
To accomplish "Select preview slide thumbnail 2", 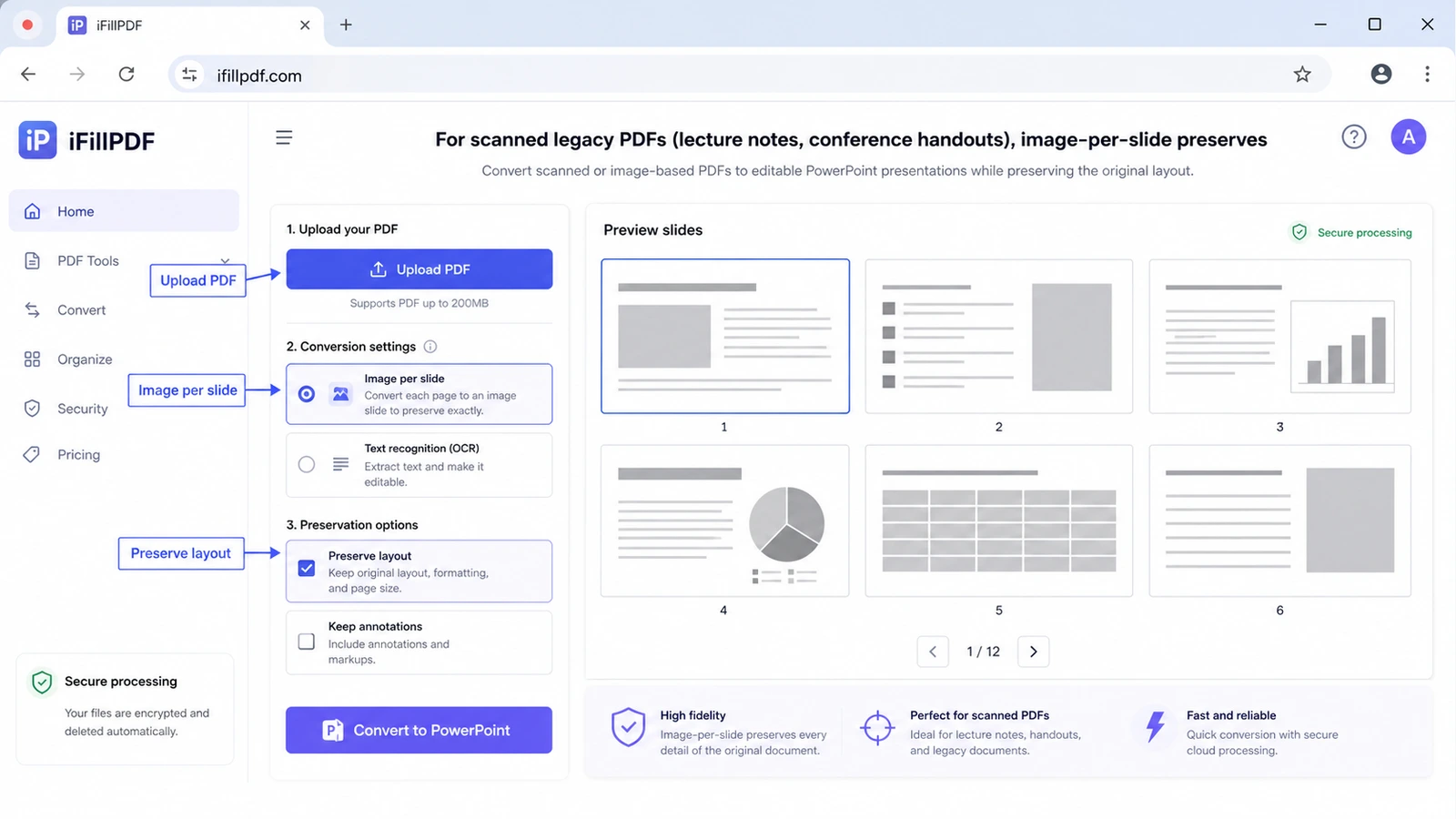I will [x=999, y=336].
